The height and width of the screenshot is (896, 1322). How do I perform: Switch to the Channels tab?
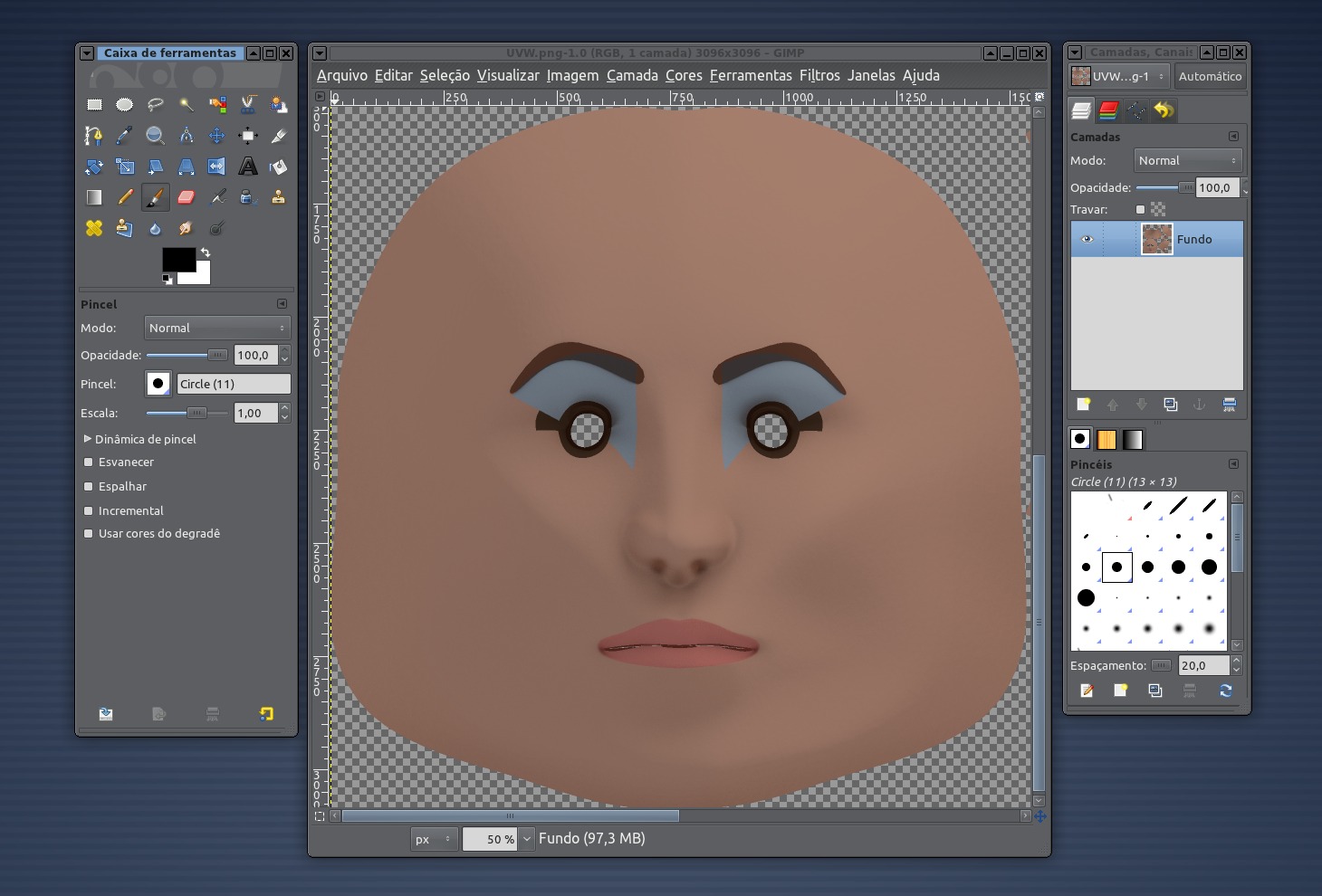coord(1108,110)
